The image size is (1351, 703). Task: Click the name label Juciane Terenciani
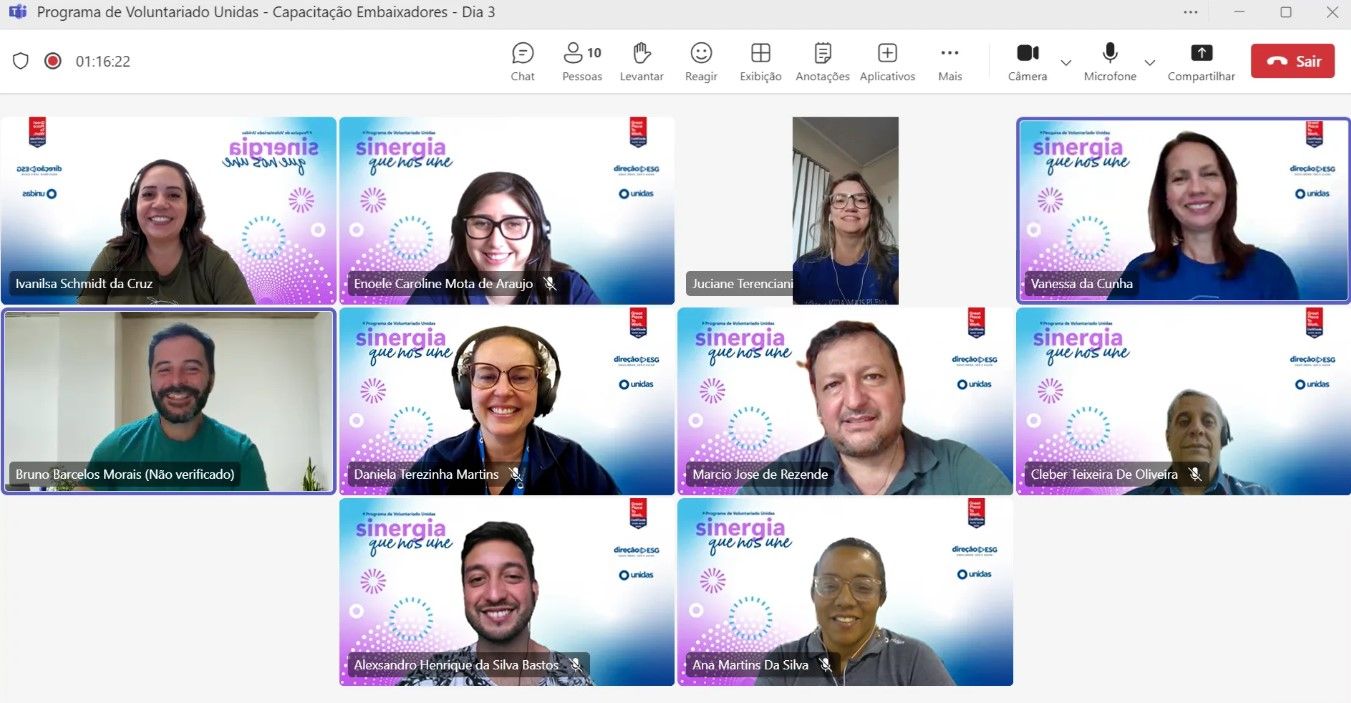(x=743, y=284)
